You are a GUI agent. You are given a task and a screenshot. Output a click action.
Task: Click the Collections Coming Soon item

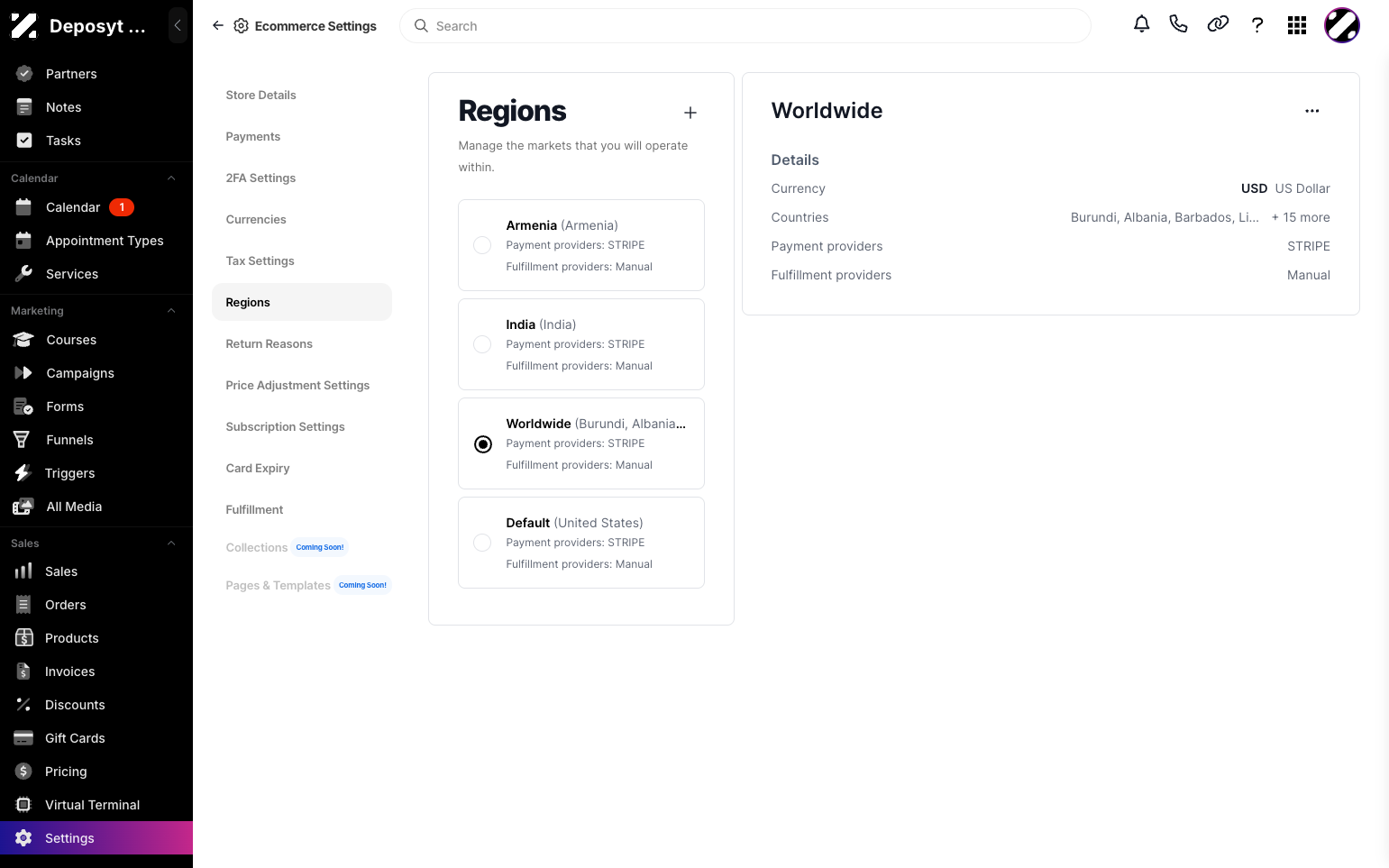(x=286, y=547)
